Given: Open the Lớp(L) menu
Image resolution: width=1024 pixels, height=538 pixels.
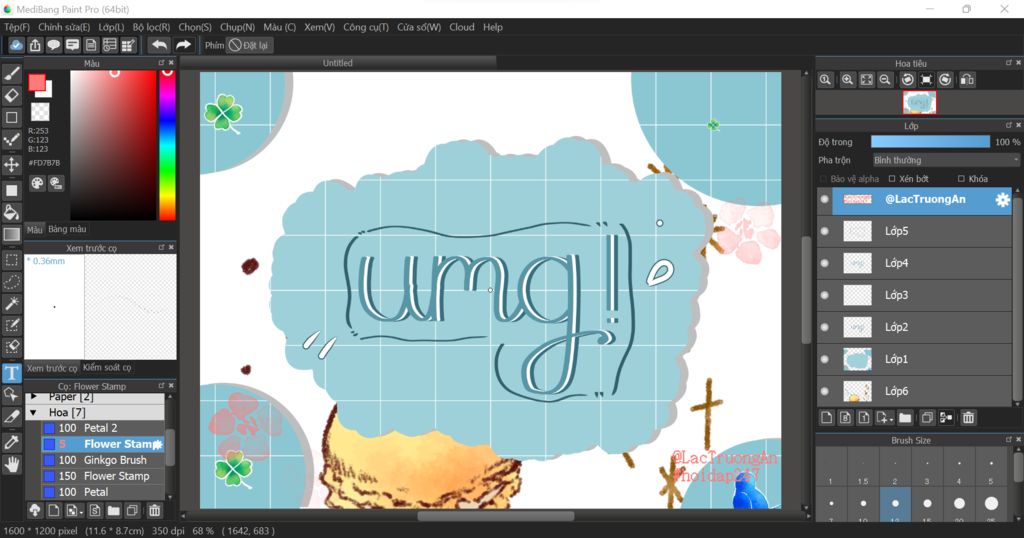Looking at the screenshot, I should [x=111, y=27].
